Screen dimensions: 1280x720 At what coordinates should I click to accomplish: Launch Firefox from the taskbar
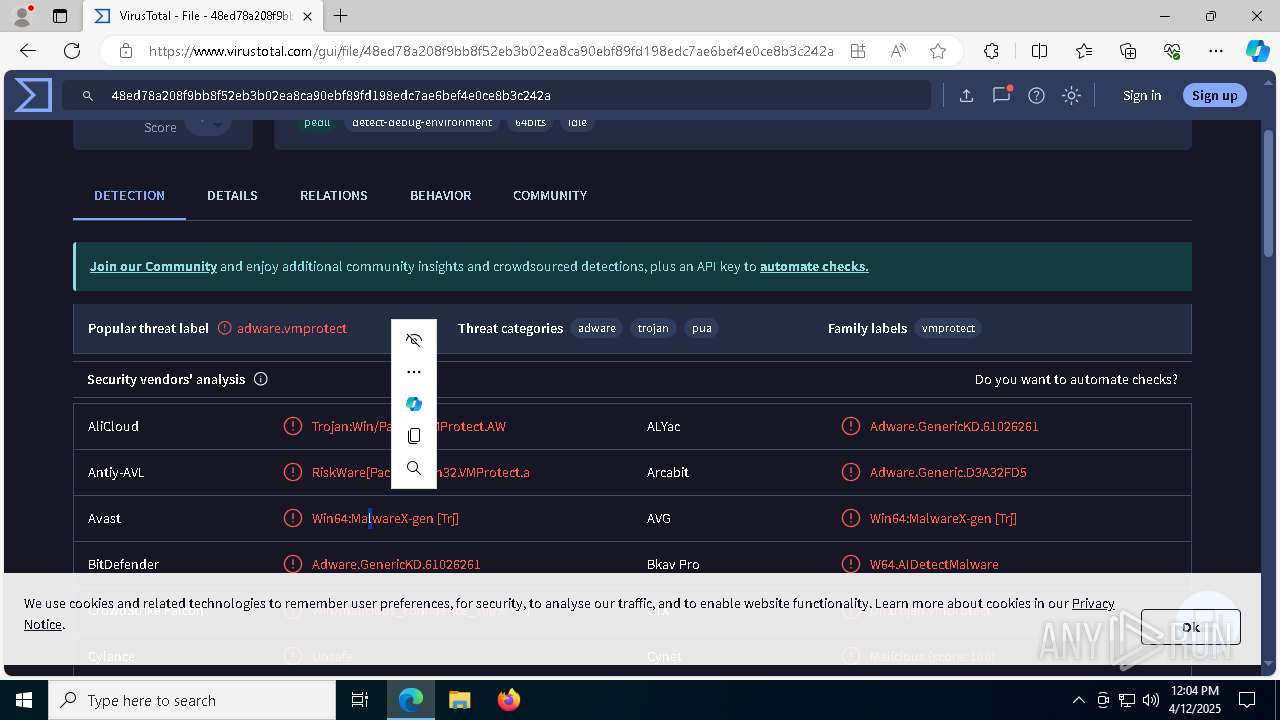pyautogui.click(x=508, y=700)
